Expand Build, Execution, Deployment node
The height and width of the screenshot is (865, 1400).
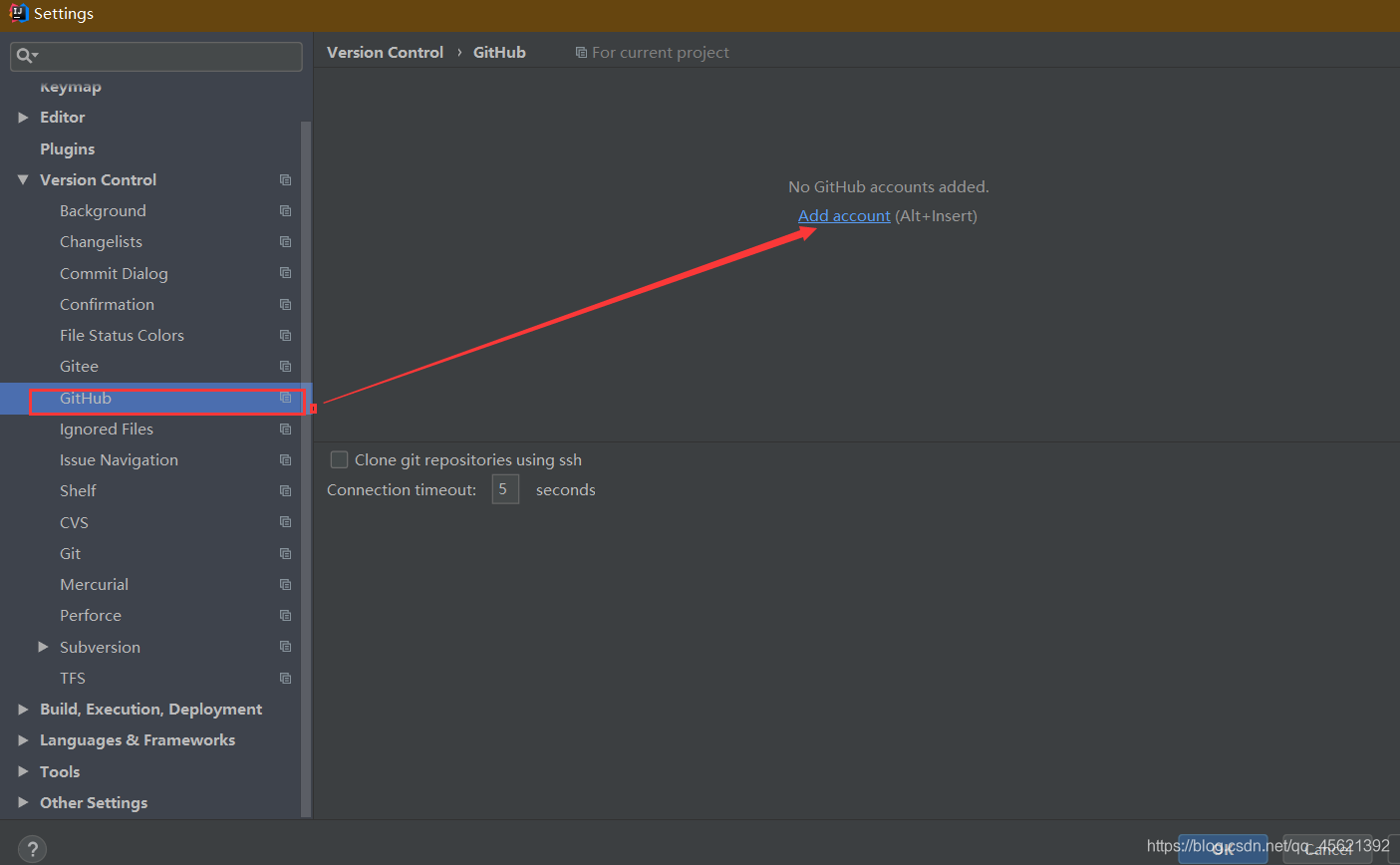[x=23, y=710]
